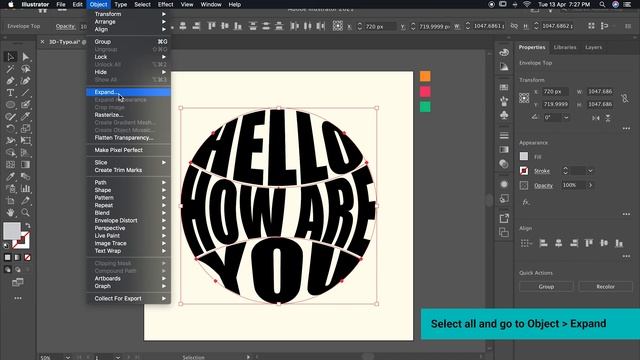Select the Artboard tool
This screenshot has width=640, height=360.
10,200
